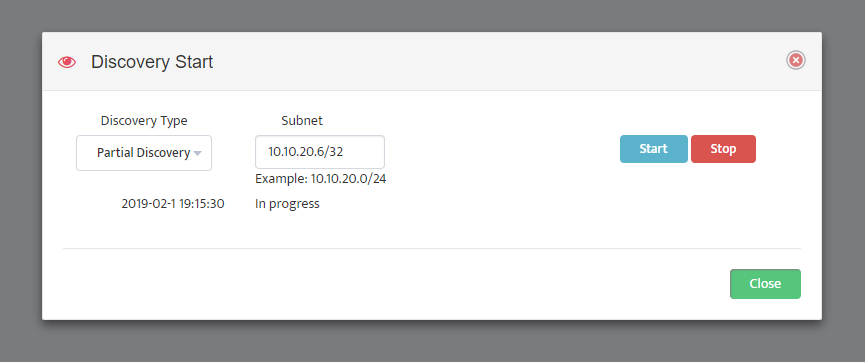Click the gray arrow beside Partial Discovery
This screenshot has height=362, width=865.
point(197,153)
